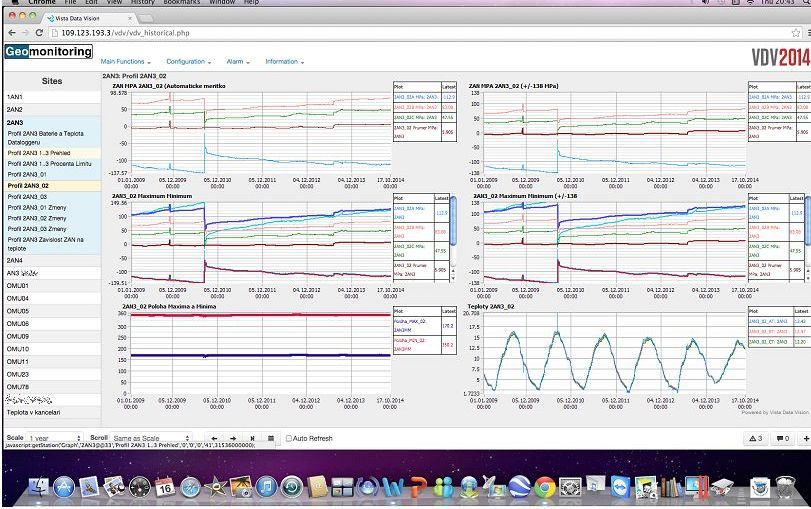Viewport: 811px width, 509px height.
Task: Reload the Vista Data Vision page
Action: [x=39, y=33]
